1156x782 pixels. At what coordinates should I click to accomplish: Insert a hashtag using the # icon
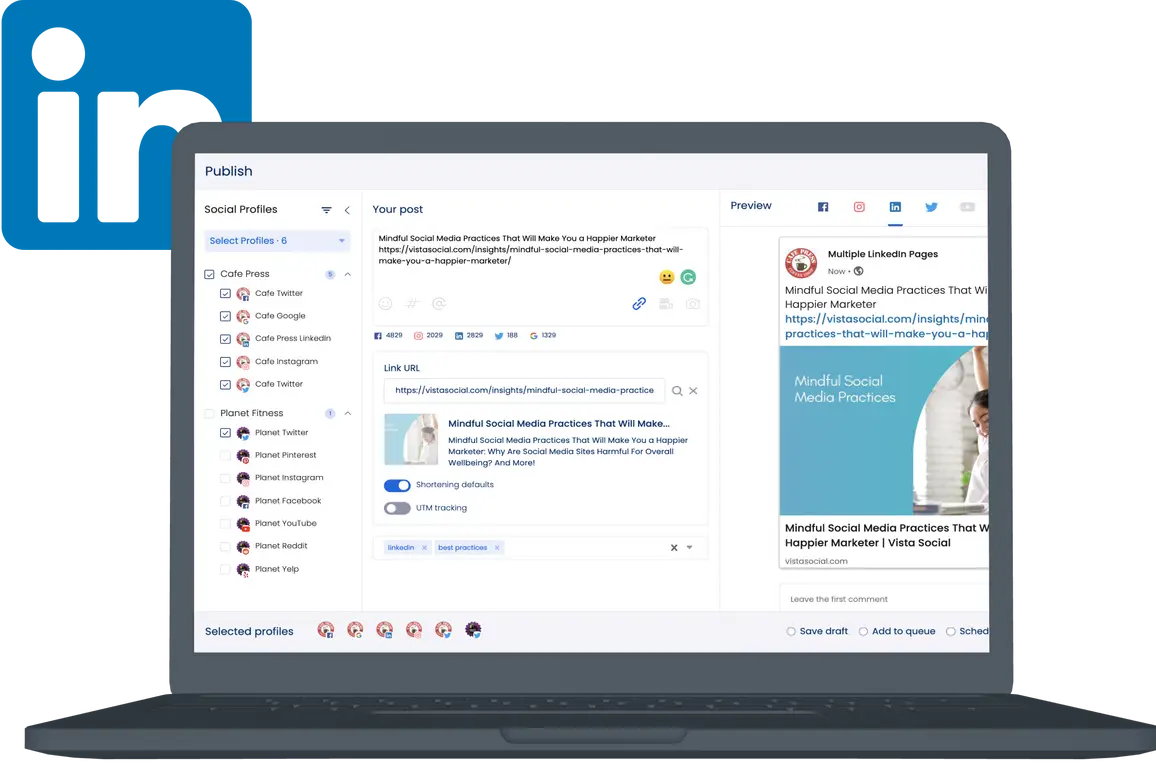[411, 304]
